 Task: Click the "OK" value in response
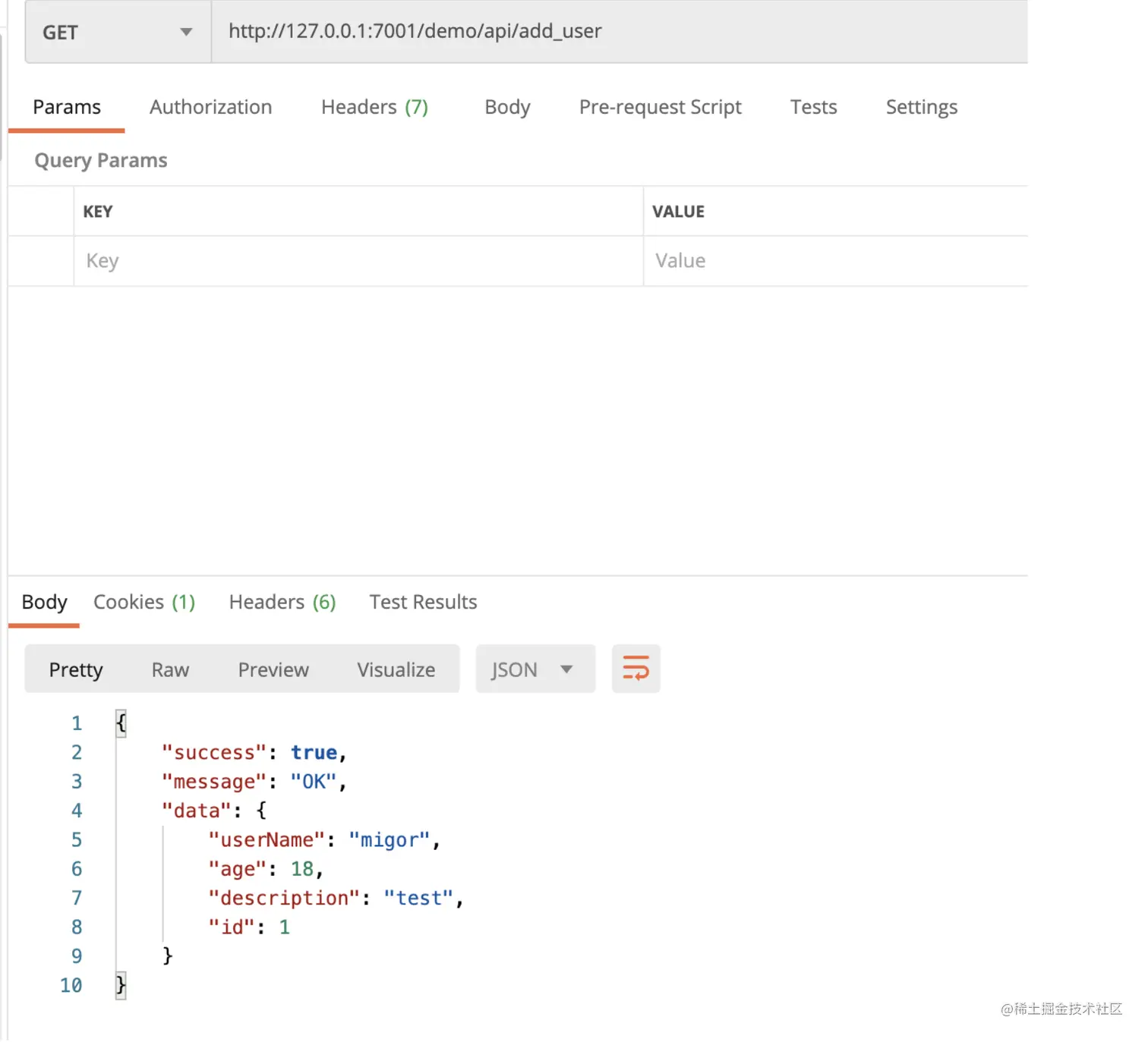(314, 782)
